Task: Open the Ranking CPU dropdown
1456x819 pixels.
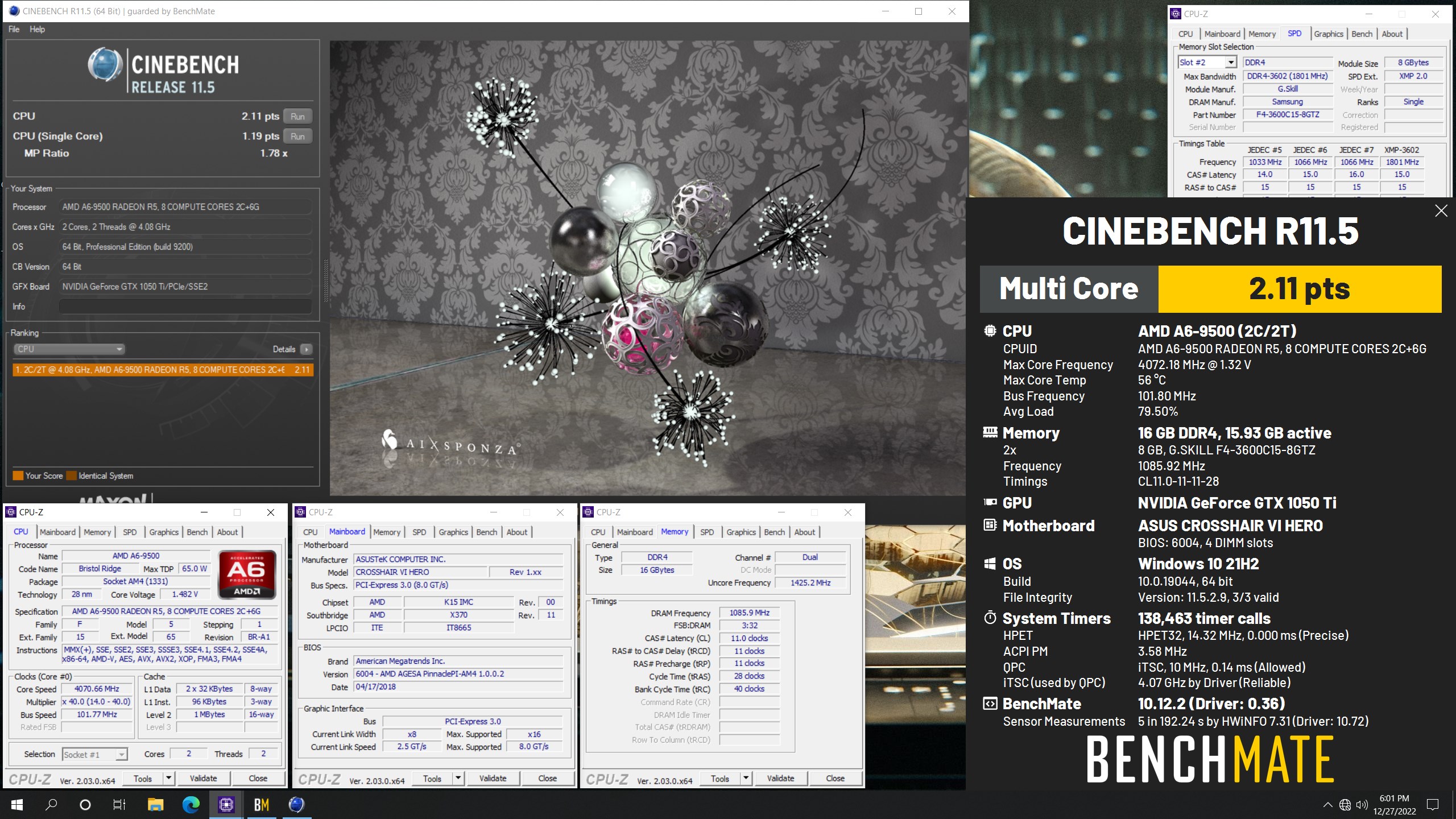Action: click(68, 349)
